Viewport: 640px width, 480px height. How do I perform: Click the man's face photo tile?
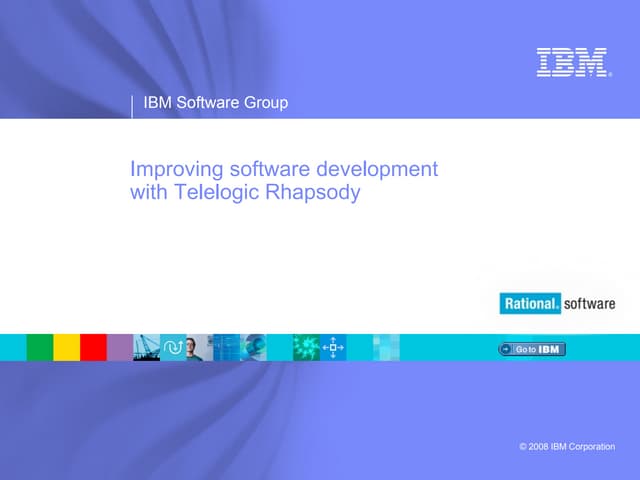tap(199, 347)
